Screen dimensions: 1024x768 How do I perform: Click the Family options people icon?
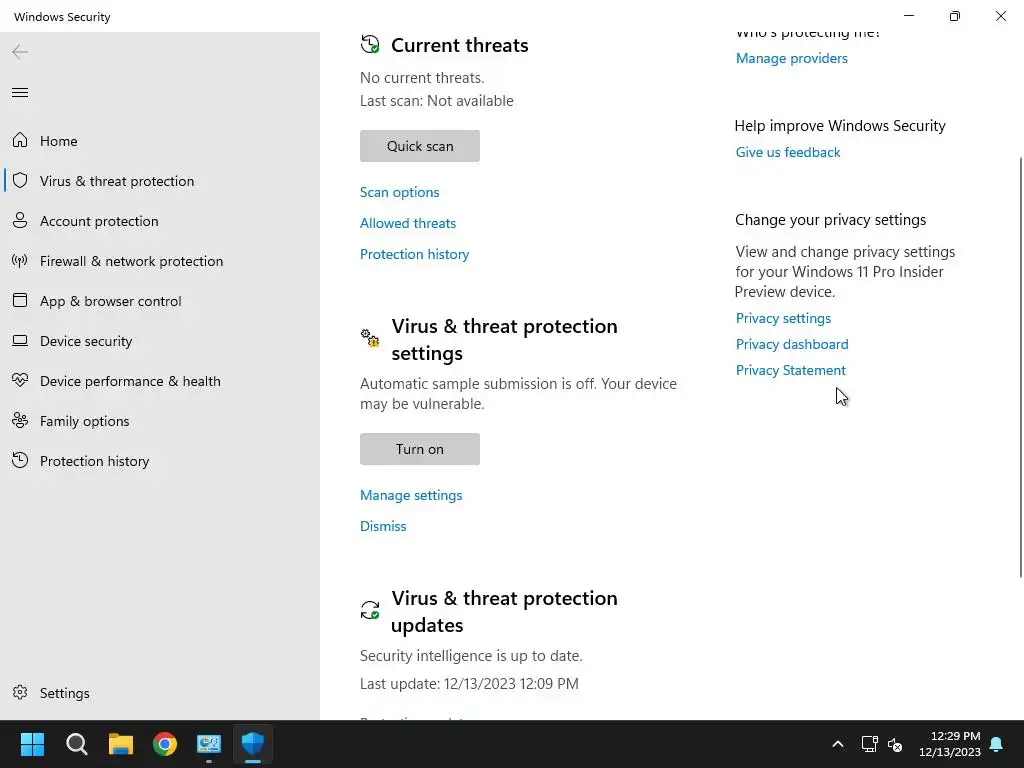[20, 421]
